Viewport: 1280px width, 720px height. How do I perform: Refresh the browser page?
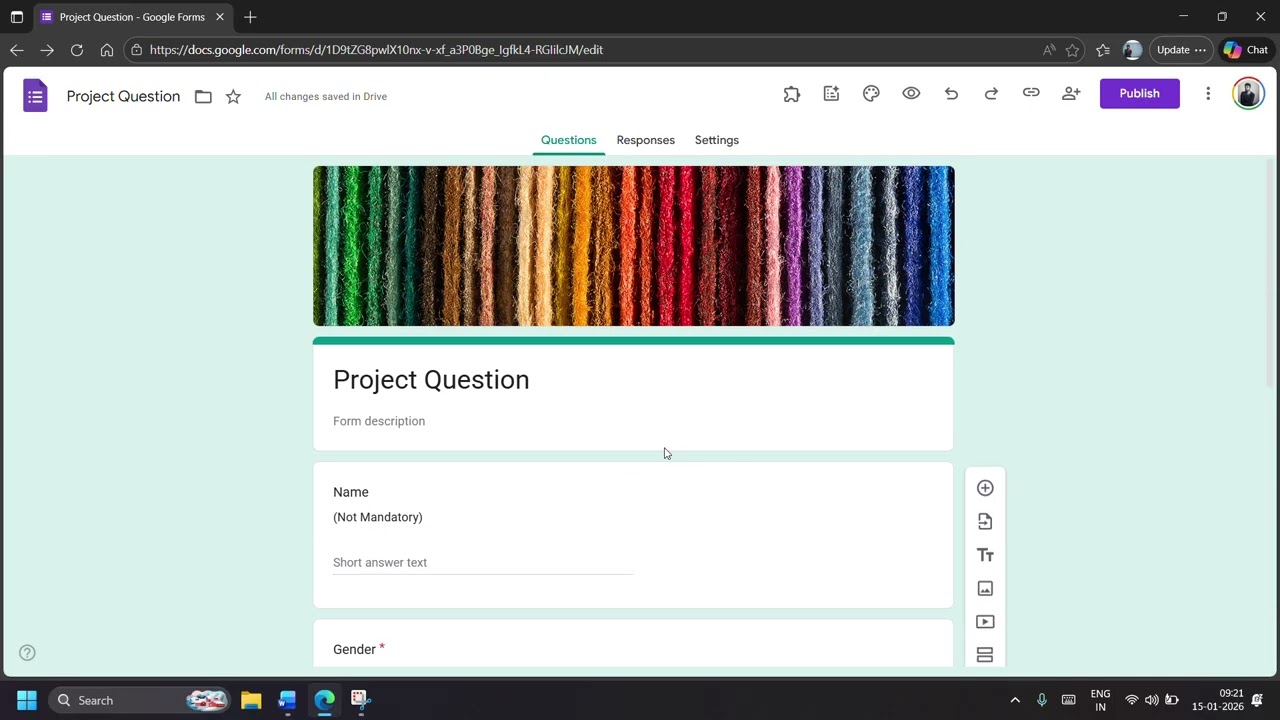(76, 50)
